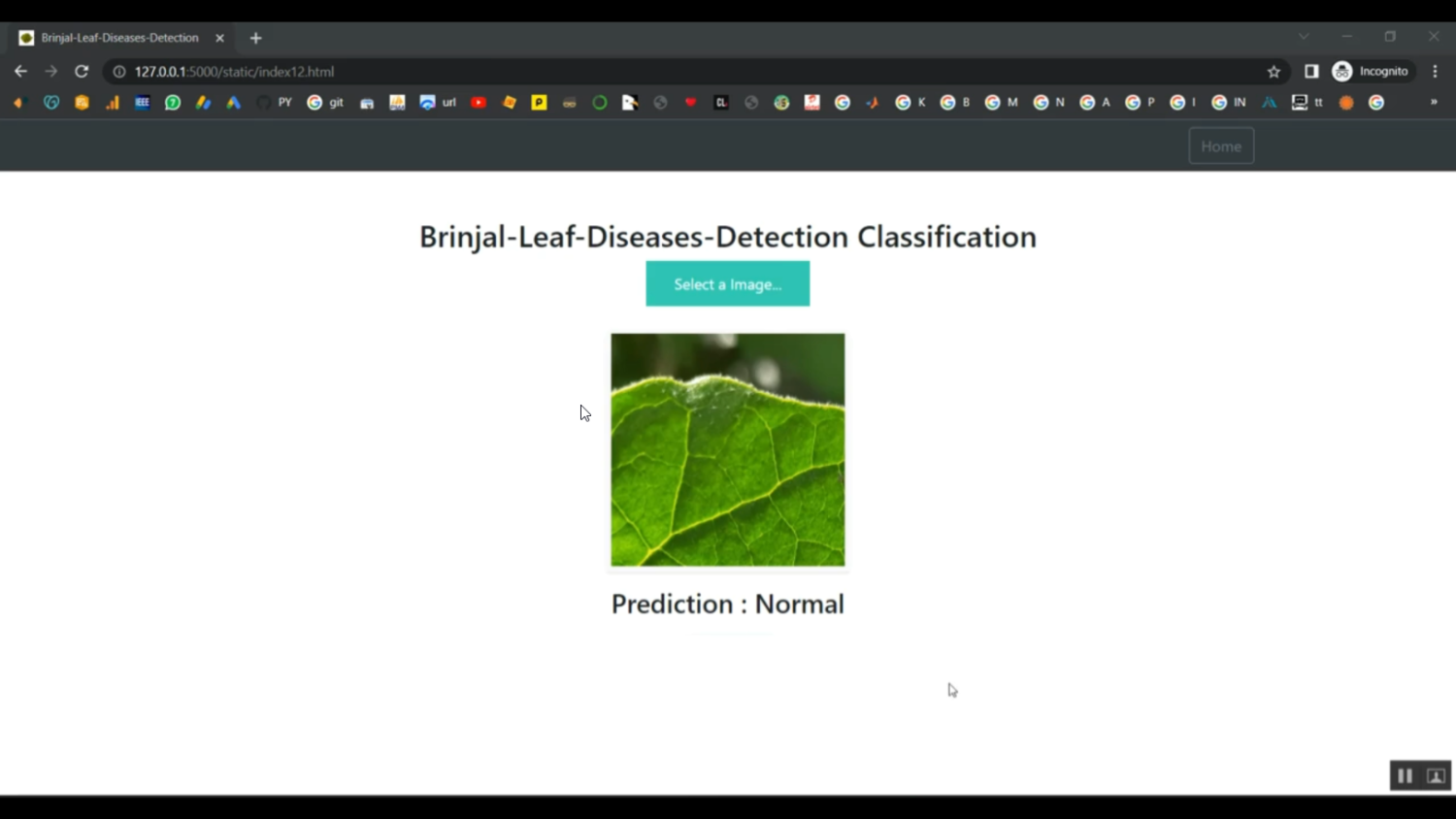Open the tab search dropdown arrow

coord(1304,37)
